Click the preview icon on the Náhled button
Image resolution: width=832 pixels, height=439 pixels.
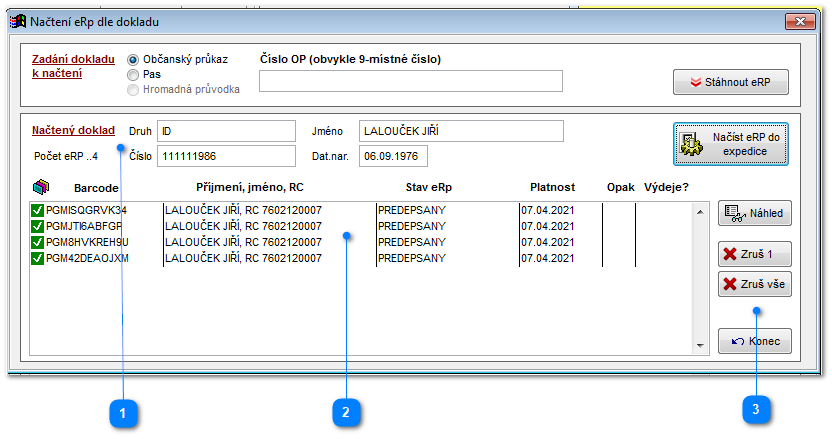click(x=735, y=213)
